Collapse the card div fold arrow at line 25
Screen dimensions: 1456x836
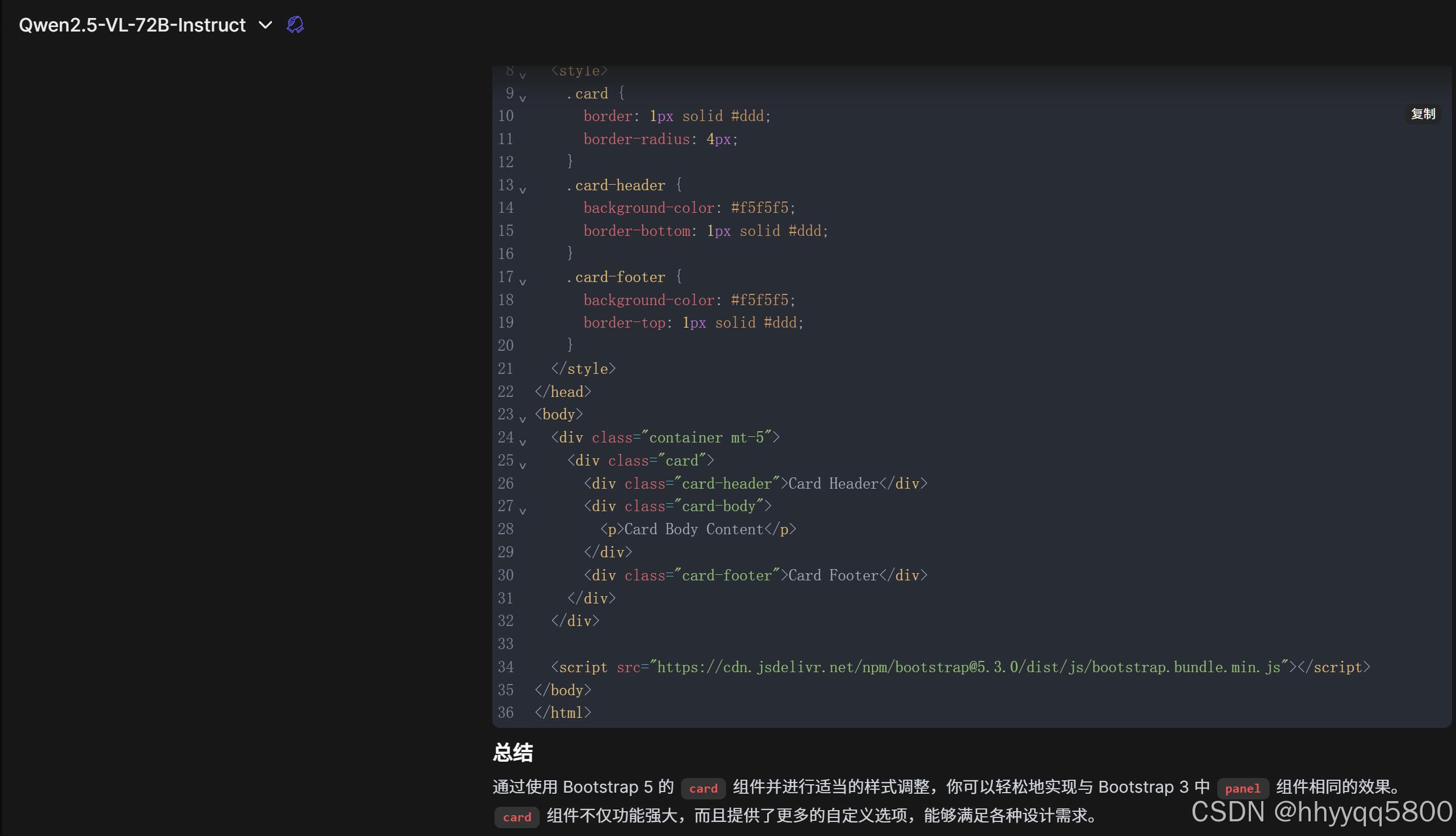(x=523, y=465)
